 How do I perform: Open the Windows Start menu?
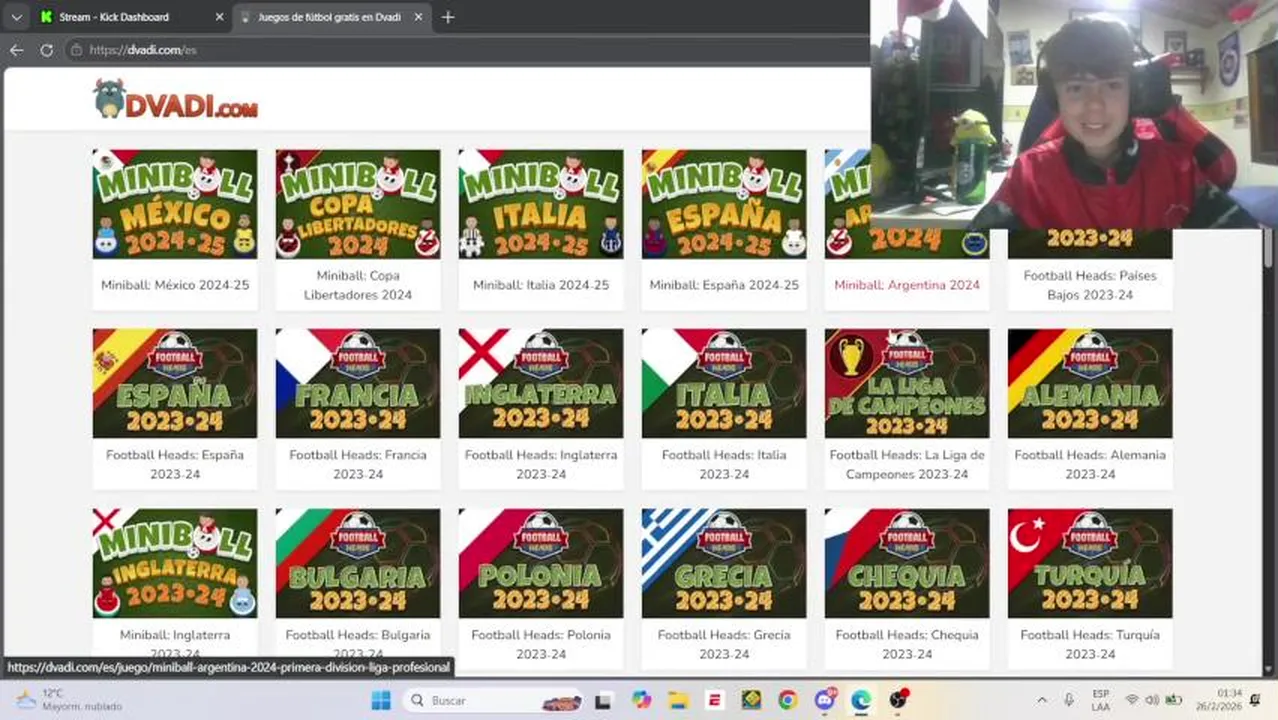pyautogui.click(x=381, y=700)
